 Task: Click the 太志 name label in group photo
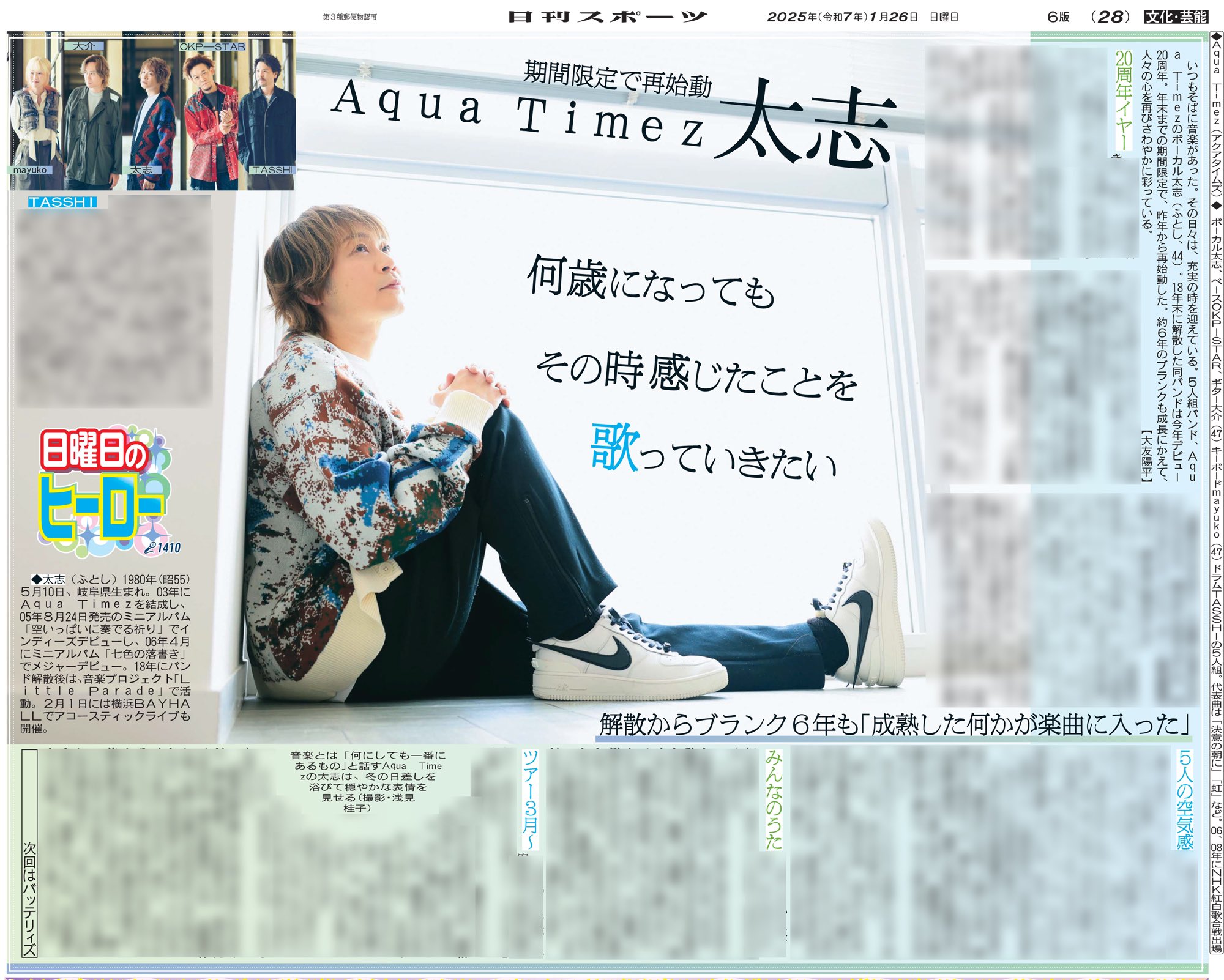pos(141,170)
